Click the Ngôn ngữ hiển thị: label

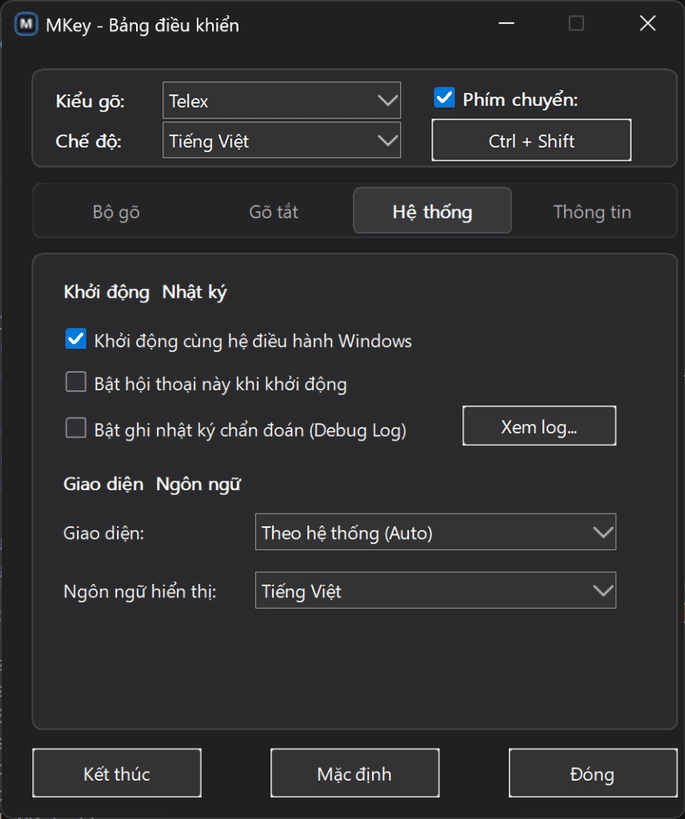(x=140, y=592)
